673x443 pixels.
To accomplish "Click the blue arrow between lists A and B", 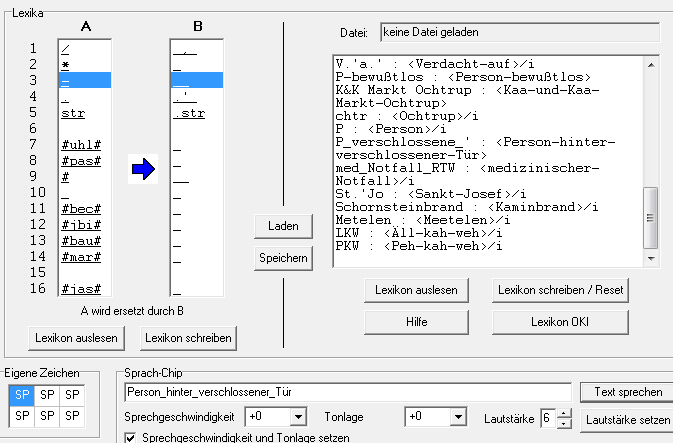I will pos(144,171).
